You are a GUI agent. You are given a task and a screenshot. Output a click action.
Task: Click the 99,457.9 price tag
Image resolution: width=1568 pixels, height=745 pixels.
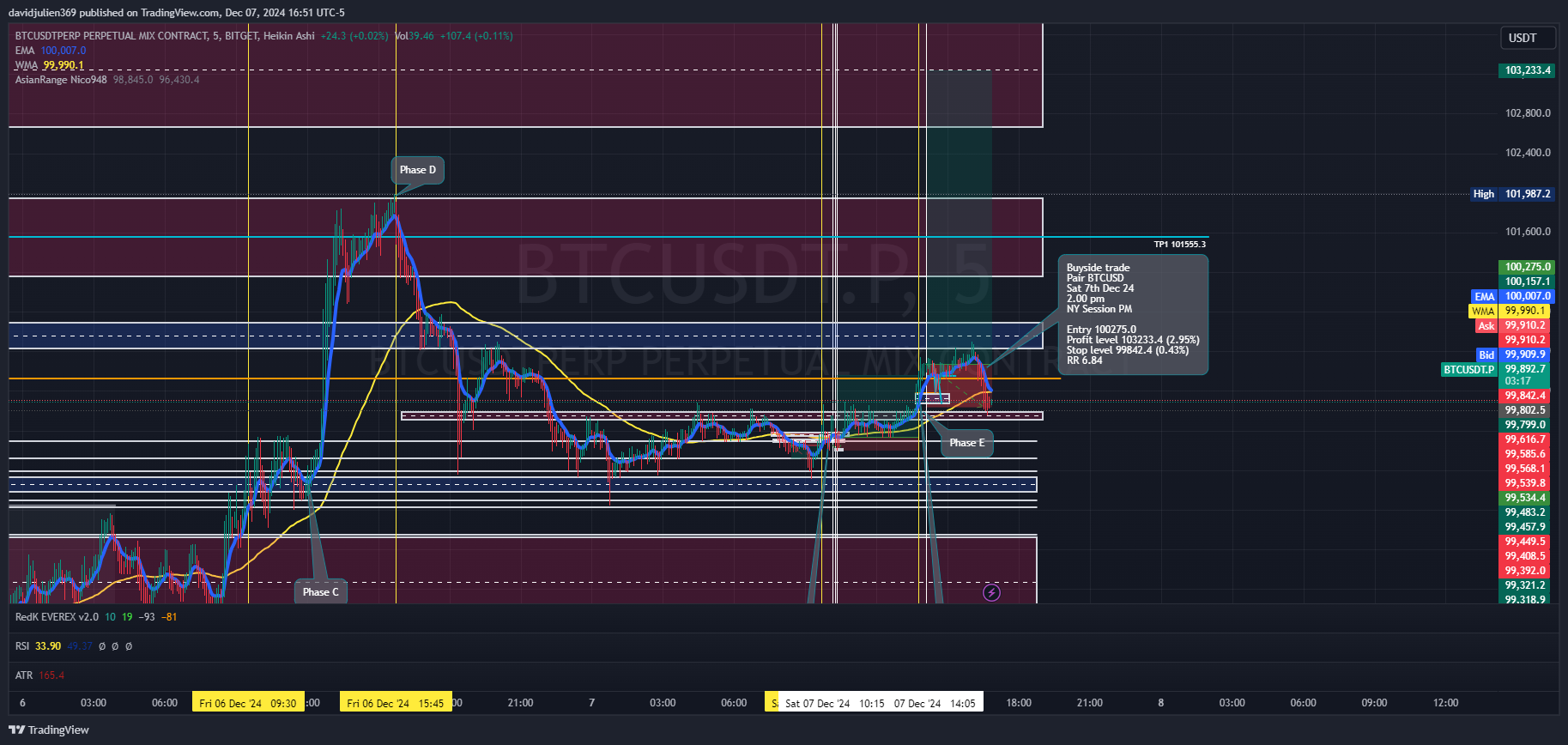pos(1525,527)
